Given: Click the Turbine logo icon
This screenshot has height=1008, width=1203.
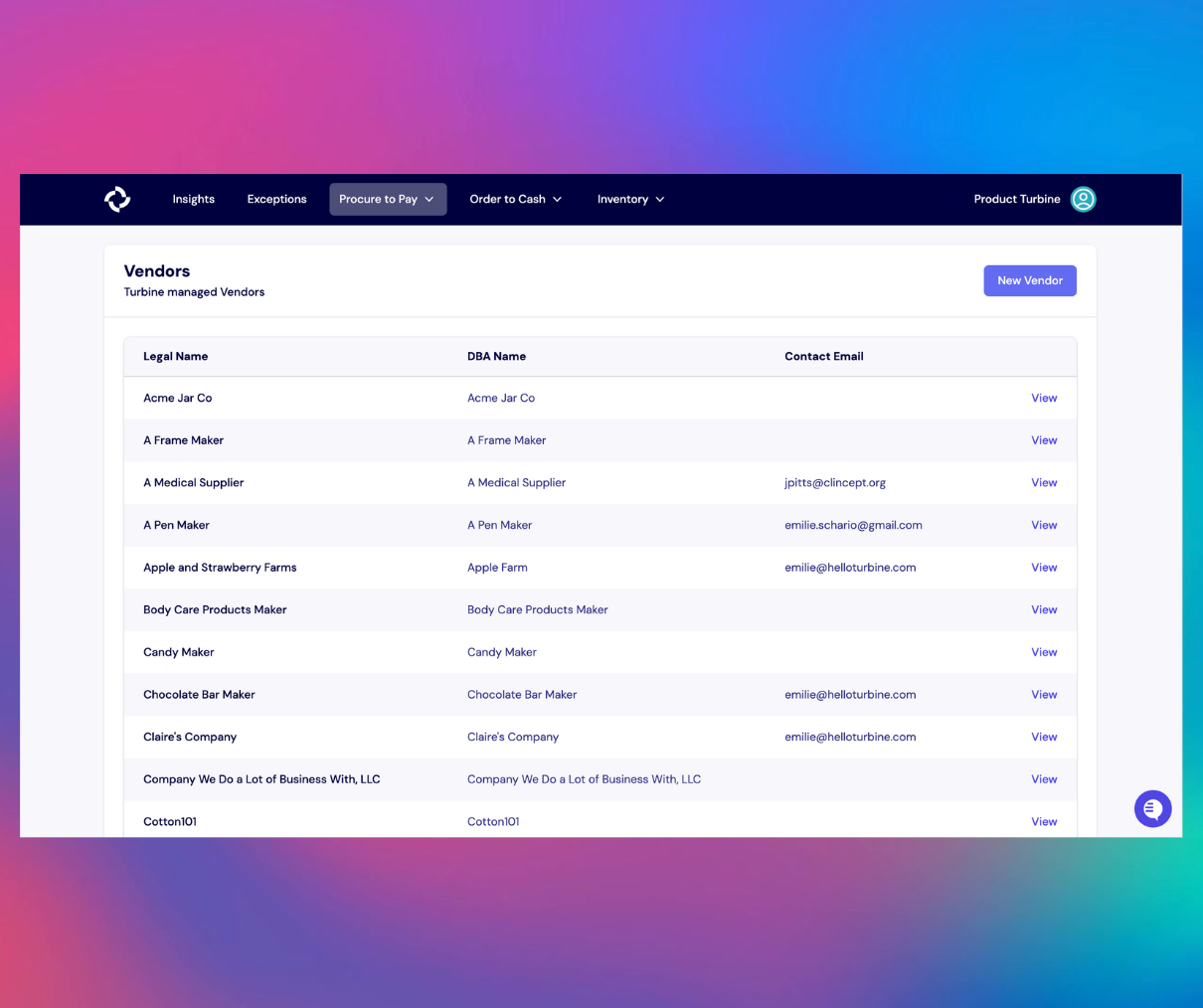Looking at the screenshot, I should point(117,199).
